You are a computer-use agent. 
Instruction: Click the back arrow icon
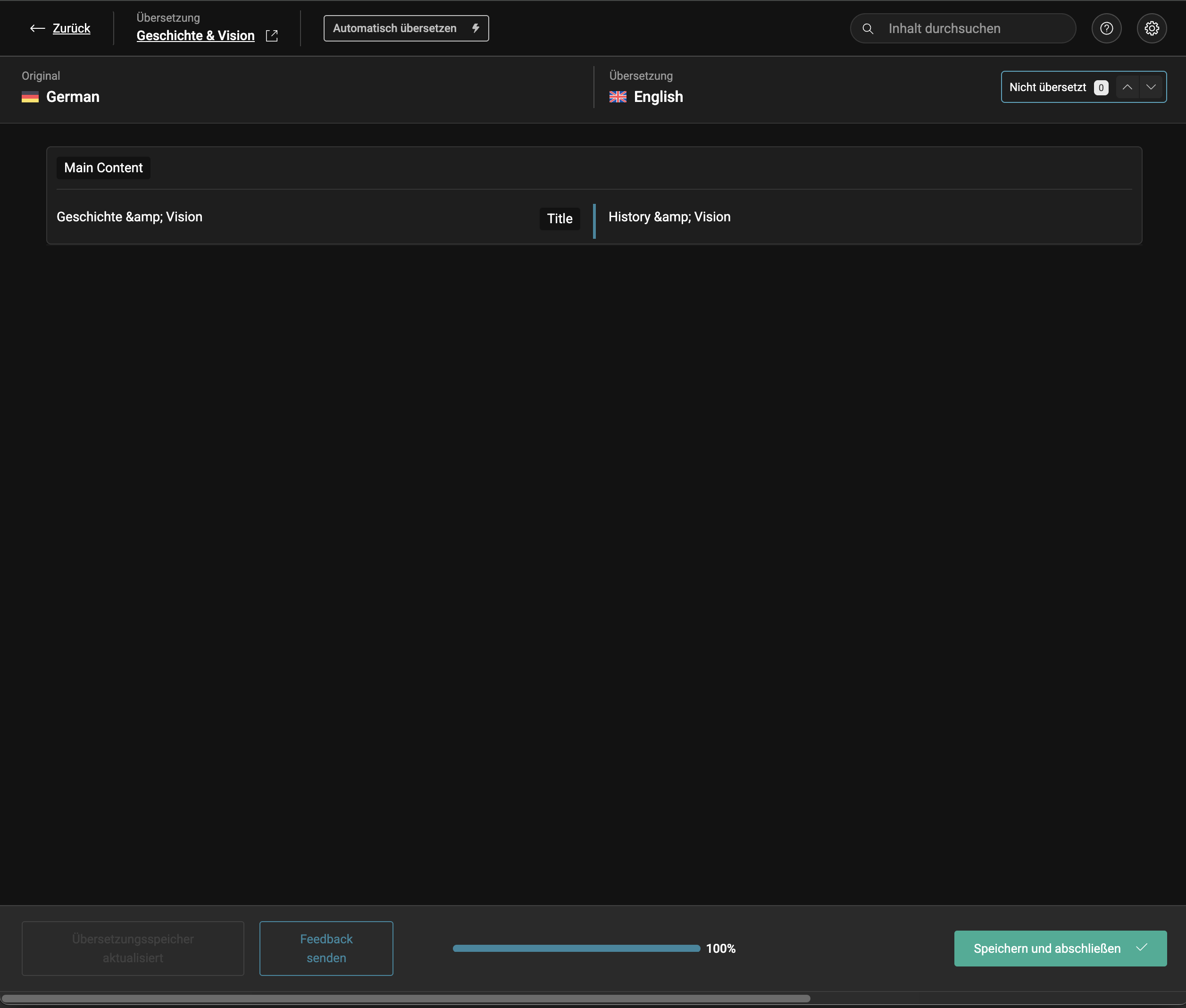coord(37,28)
